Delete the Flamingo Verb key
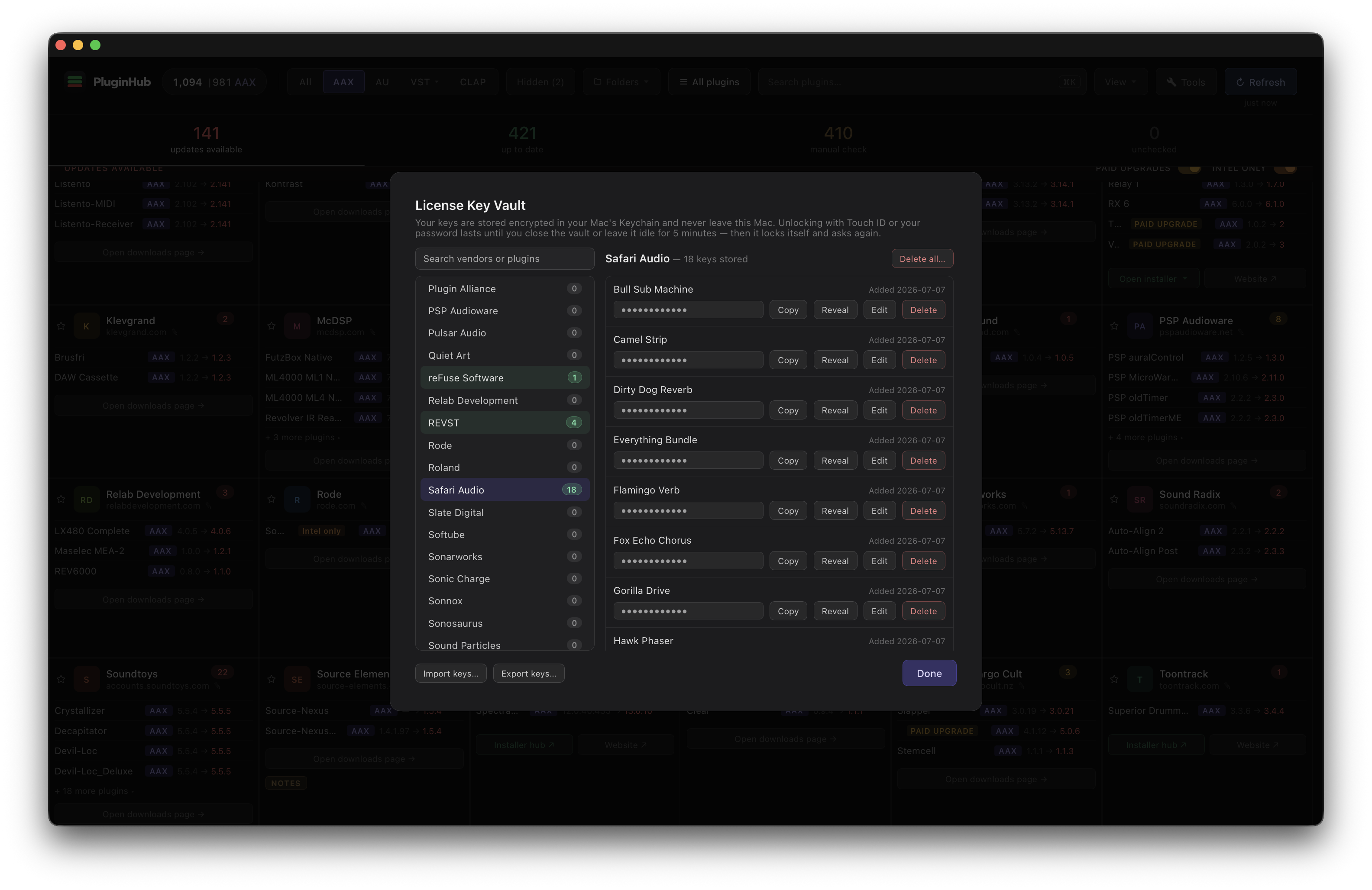This screenshot has width=1372, height=890. (923, 510)
